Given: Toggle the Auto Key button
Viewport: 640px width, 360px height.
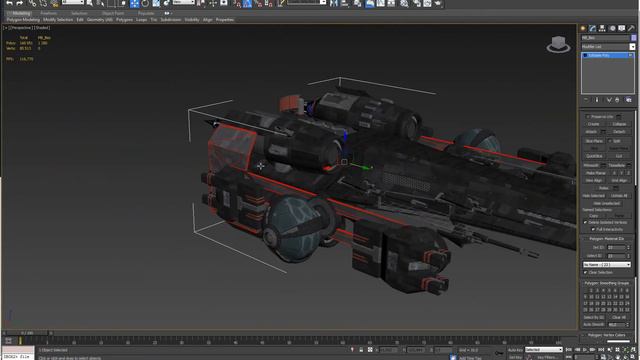Looking at the screenshot, I should tap(515, 350).
